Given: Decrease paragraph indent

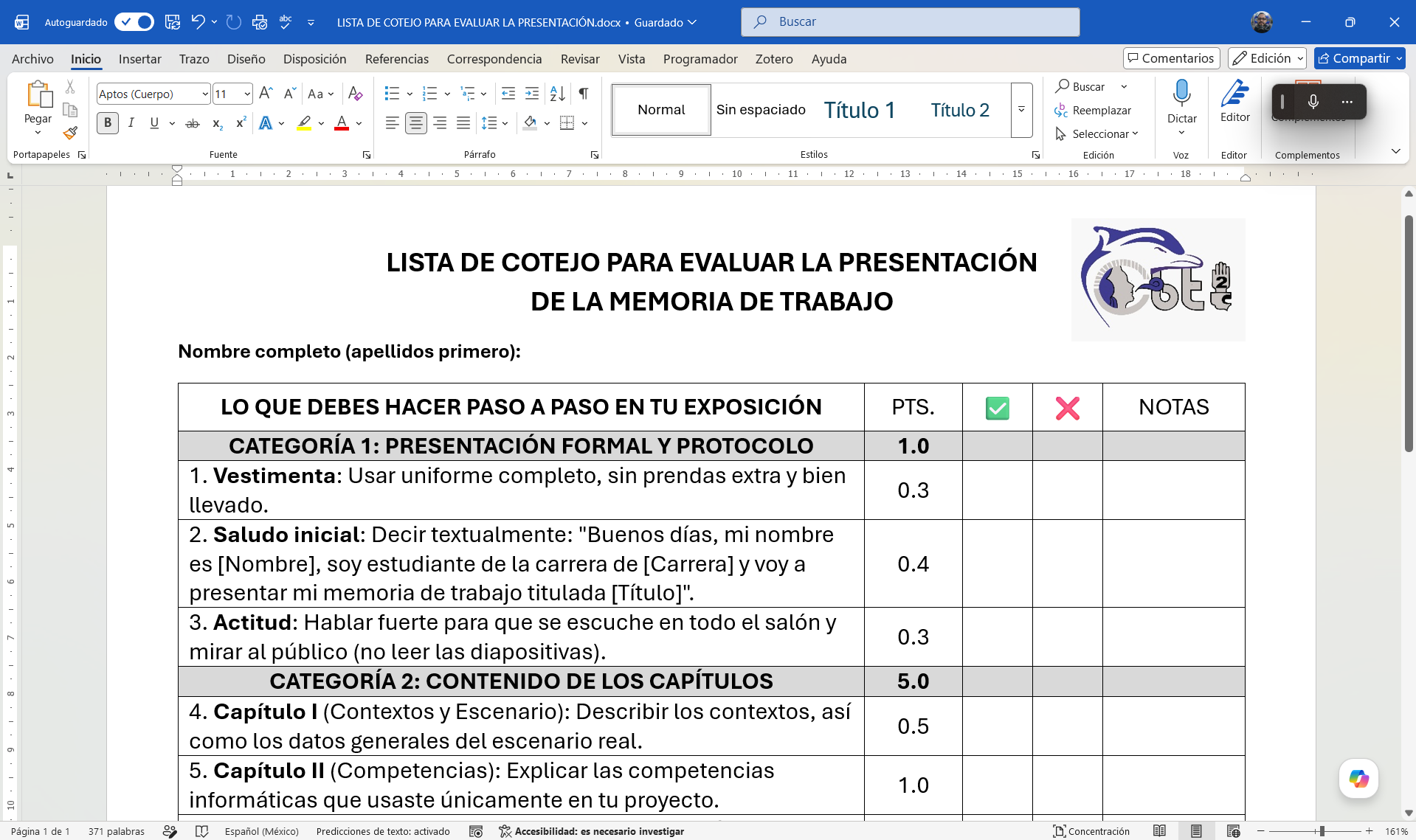Looking at the screenshot, I should click(508, 94).
